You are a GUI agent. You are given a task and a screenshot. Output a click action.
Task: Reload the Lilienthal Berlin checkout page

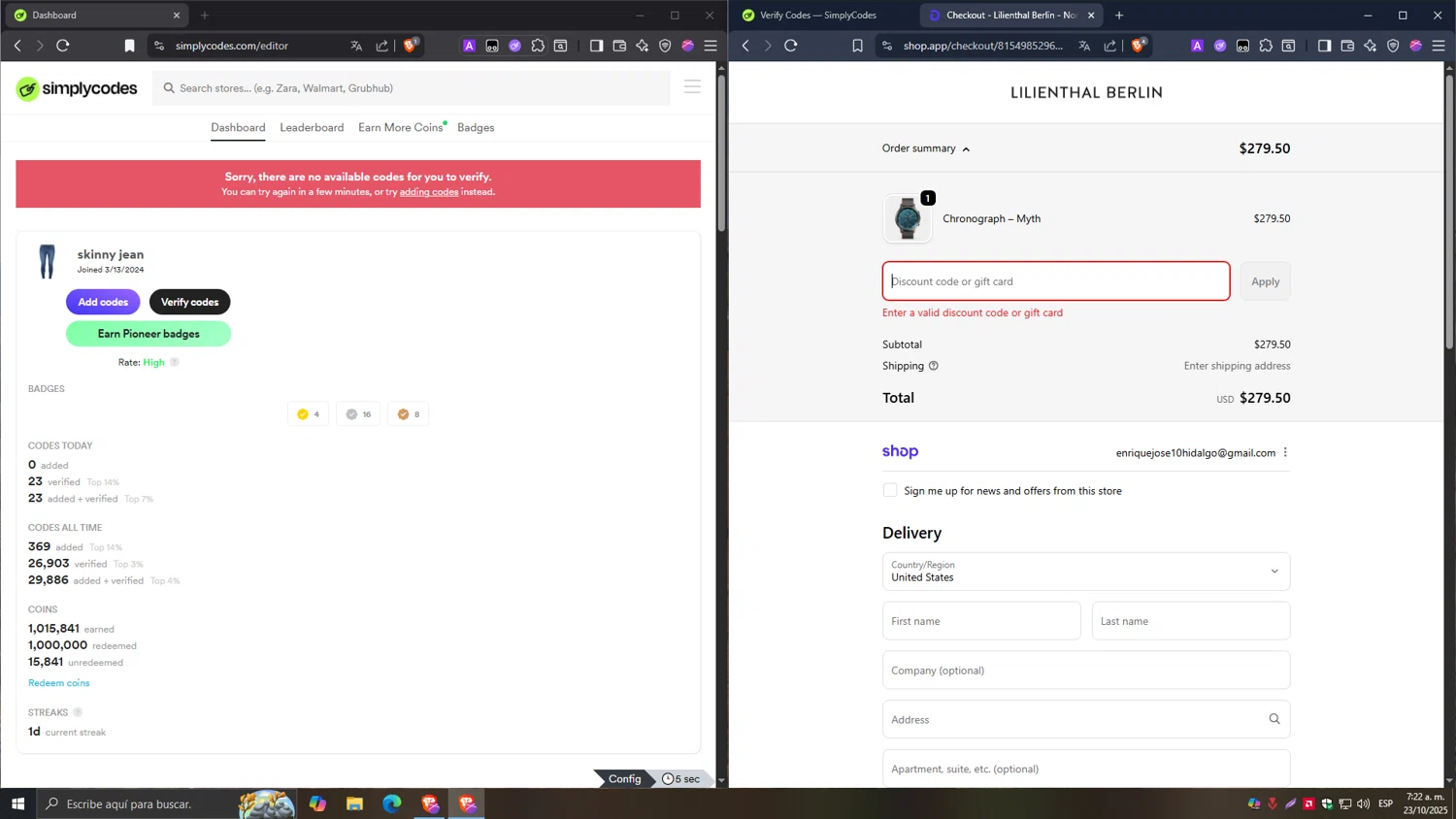(791, 46)
